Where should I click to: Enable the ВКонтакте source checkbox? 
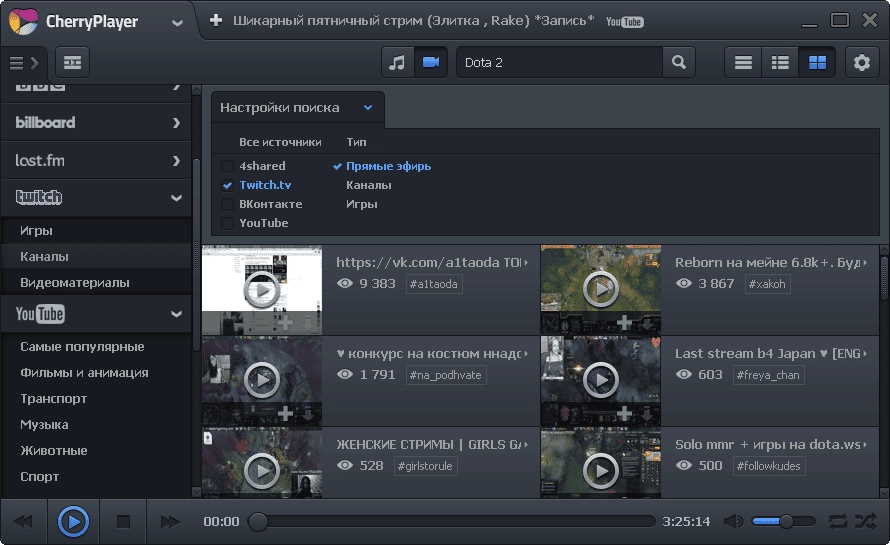click(x=227, y=204)
